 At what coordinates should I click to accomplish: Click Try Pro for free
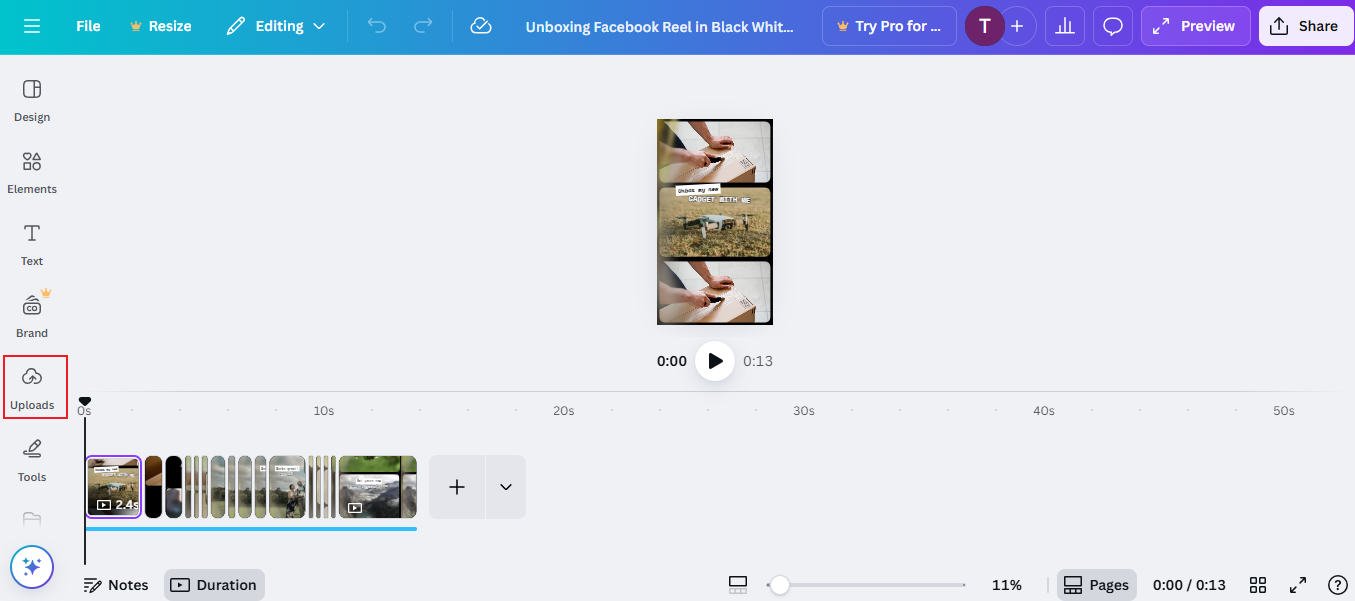coord(889,26)
